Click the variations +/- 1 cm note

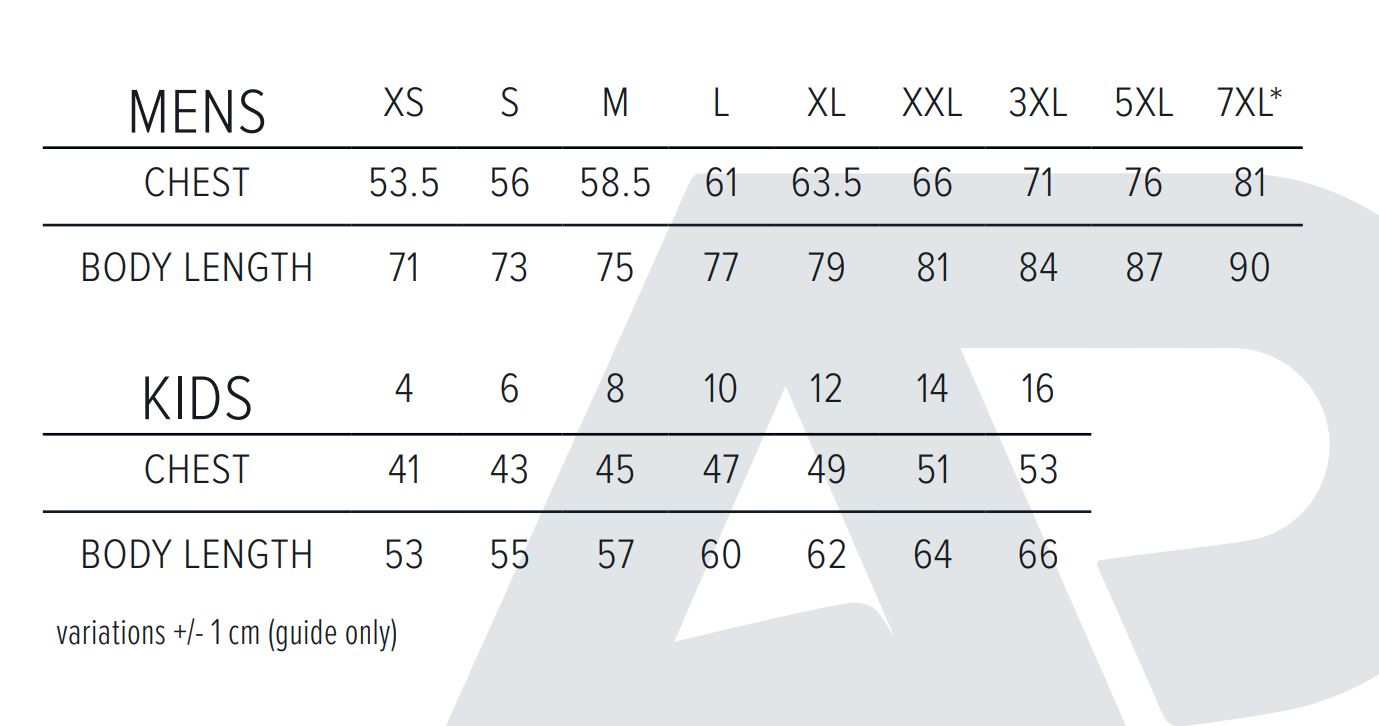pos(227,634)
